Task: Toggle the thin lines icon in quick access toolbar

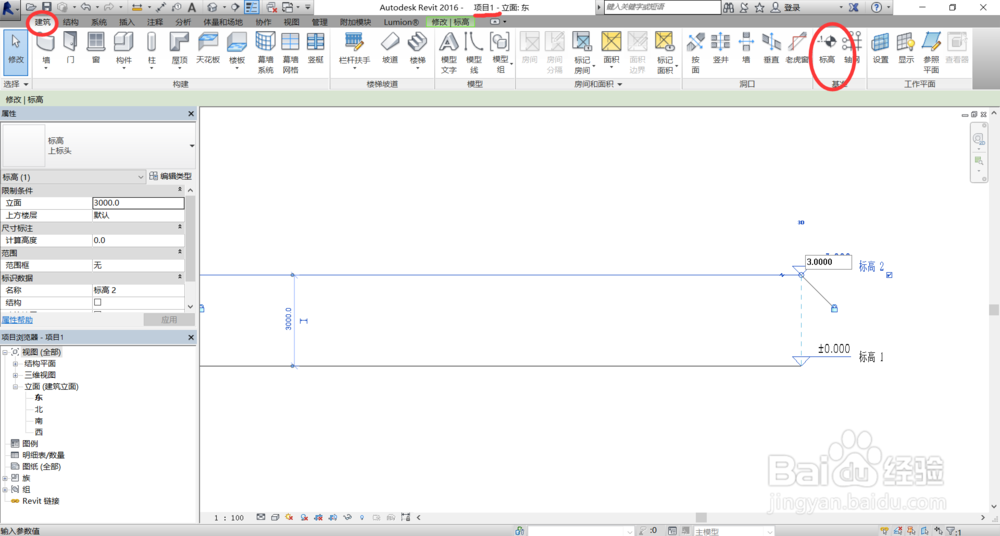Action: [x=252, y=7]
